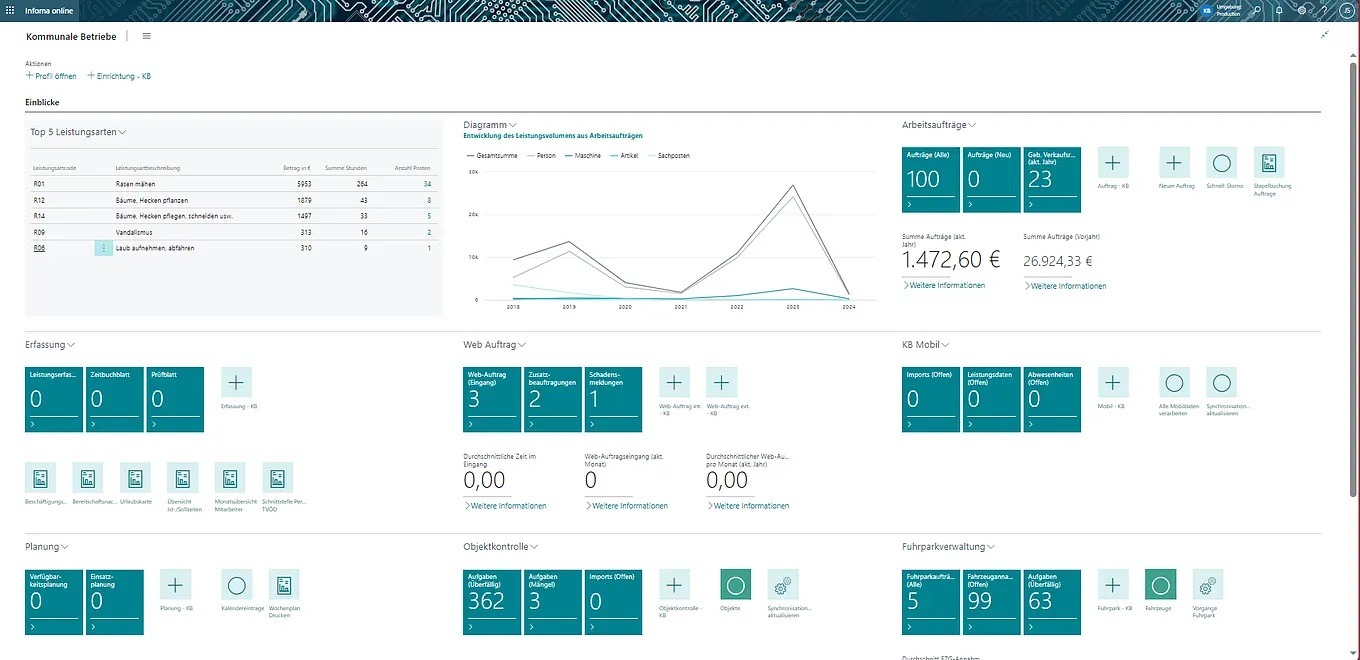Screen dimensions: 1360x660
Task: Open Weitere Informationen under Summe Aufträge Vorjahr
Action: 1066,286
